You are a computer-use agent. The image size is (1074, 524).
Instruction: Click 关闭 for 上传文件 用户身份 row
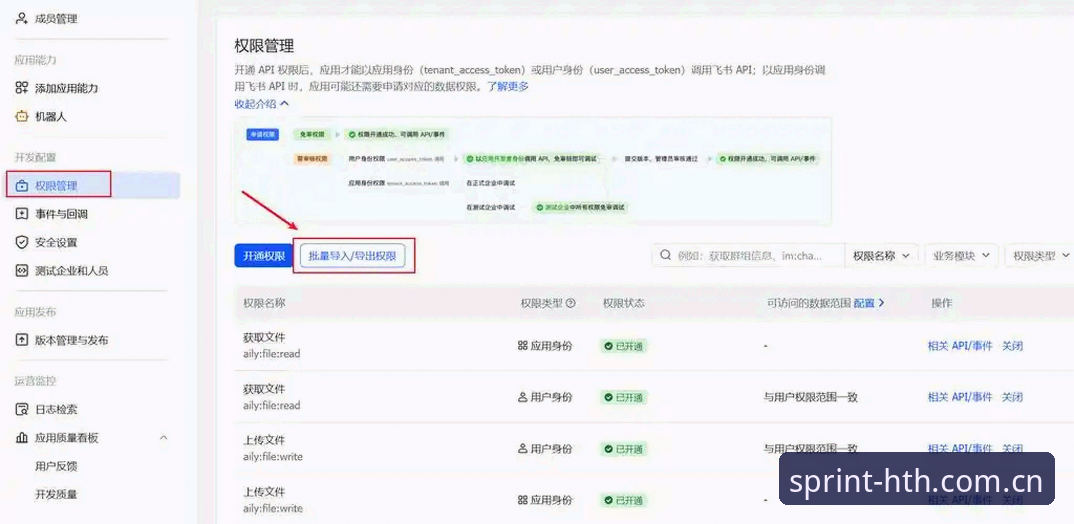tap(1012, 448)
